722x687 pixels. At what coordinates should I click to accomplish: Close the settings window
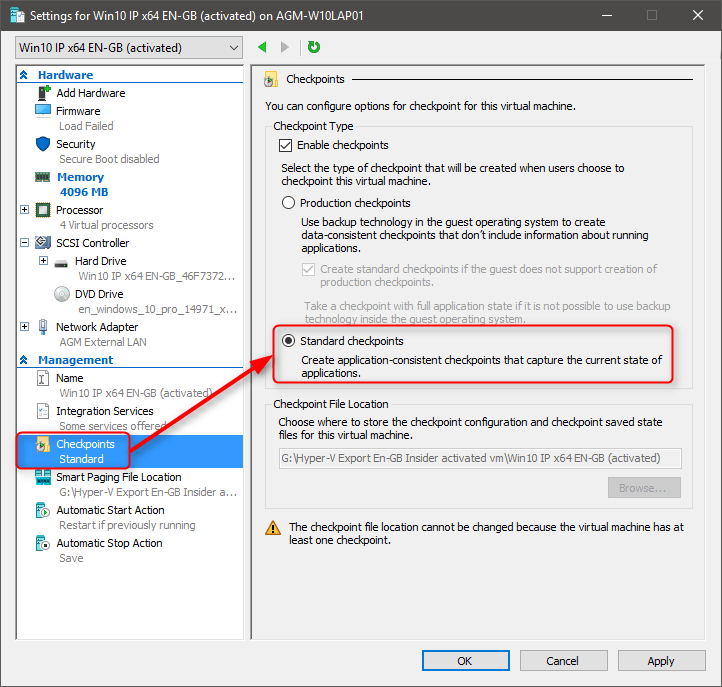click(x=698, y=15)
